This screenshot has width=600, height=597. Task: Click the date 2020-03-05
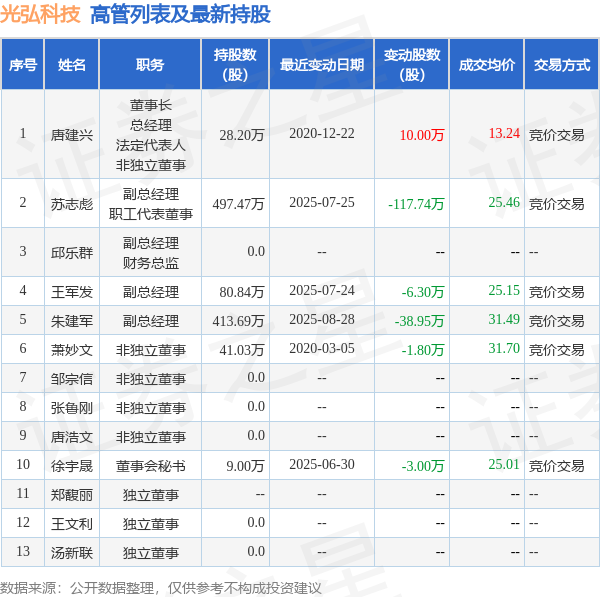pyautogui.click(x=322, y=348)
